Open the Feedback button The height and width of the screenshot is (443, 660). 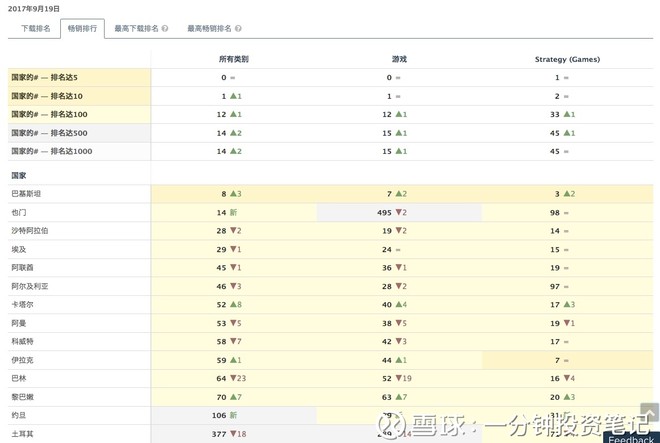(x=631, y=438)
